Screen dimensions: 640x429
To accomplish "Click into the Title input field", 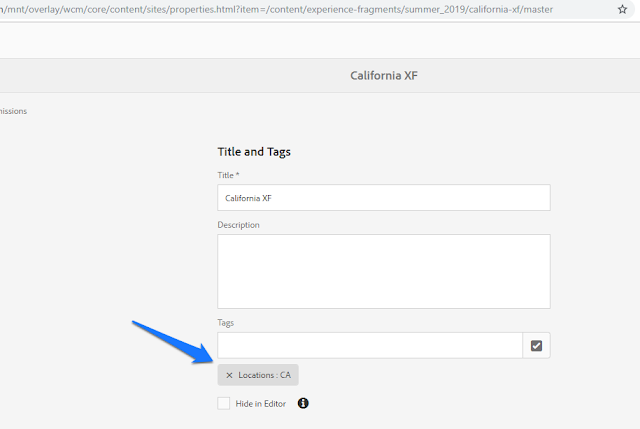I will pyautogui.click(x=383, y=198).
